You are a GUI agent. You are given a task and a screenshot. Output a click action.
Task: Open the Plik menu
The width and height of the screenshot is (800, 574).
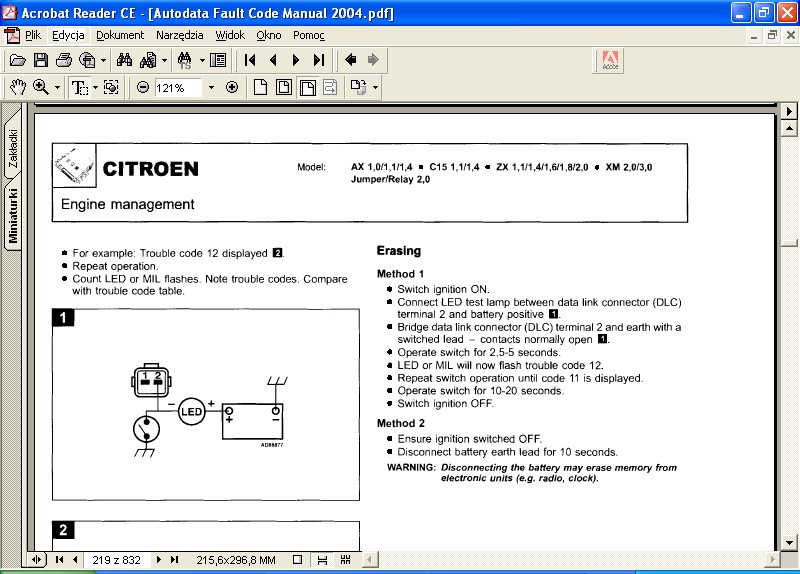(33, 35)
